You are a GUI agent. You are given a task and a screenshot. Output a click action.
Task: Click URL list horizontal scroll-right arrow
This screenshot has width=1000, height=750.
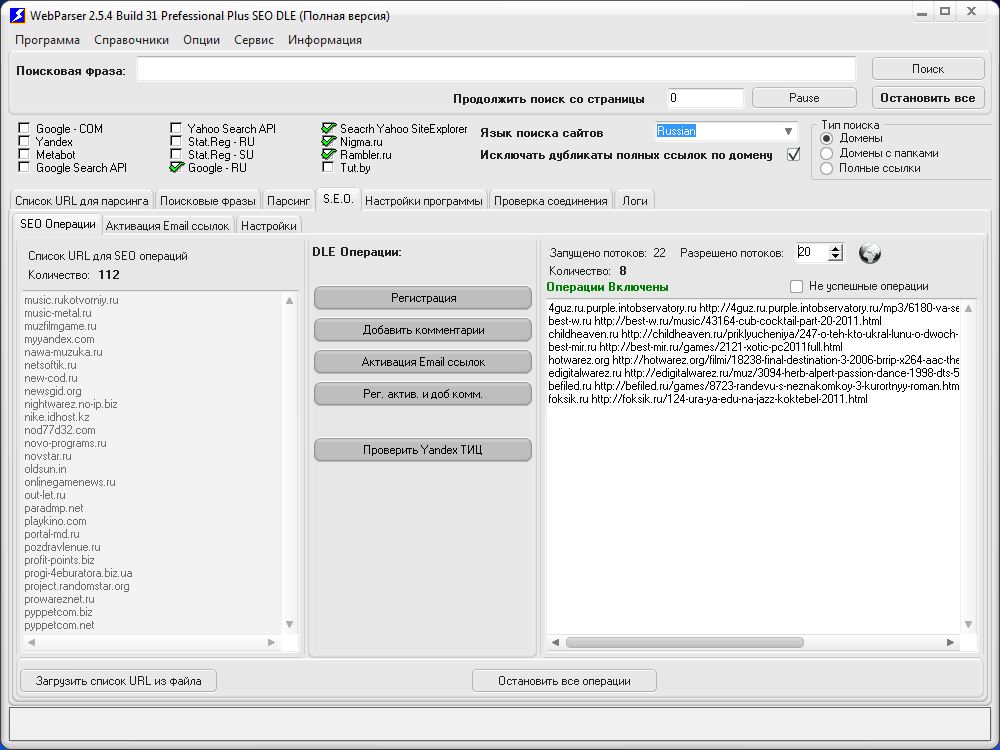pos(272,642)
